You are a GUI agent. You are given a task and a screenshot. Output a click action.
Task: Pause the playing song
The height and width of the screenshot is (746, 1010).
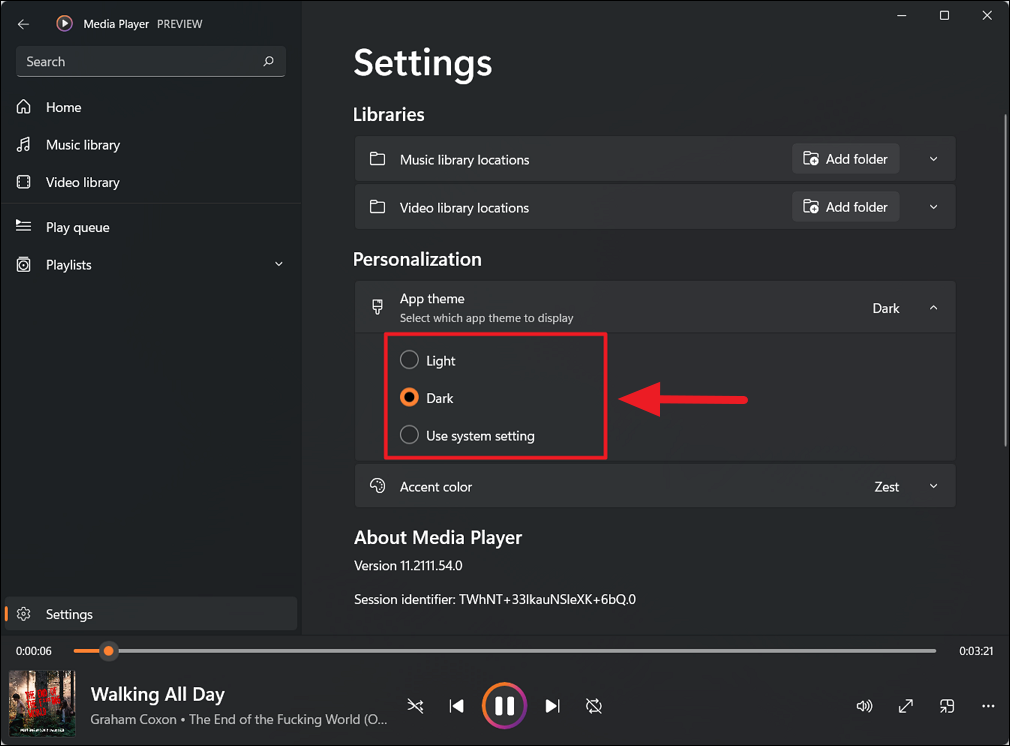(x=504, y=706)
